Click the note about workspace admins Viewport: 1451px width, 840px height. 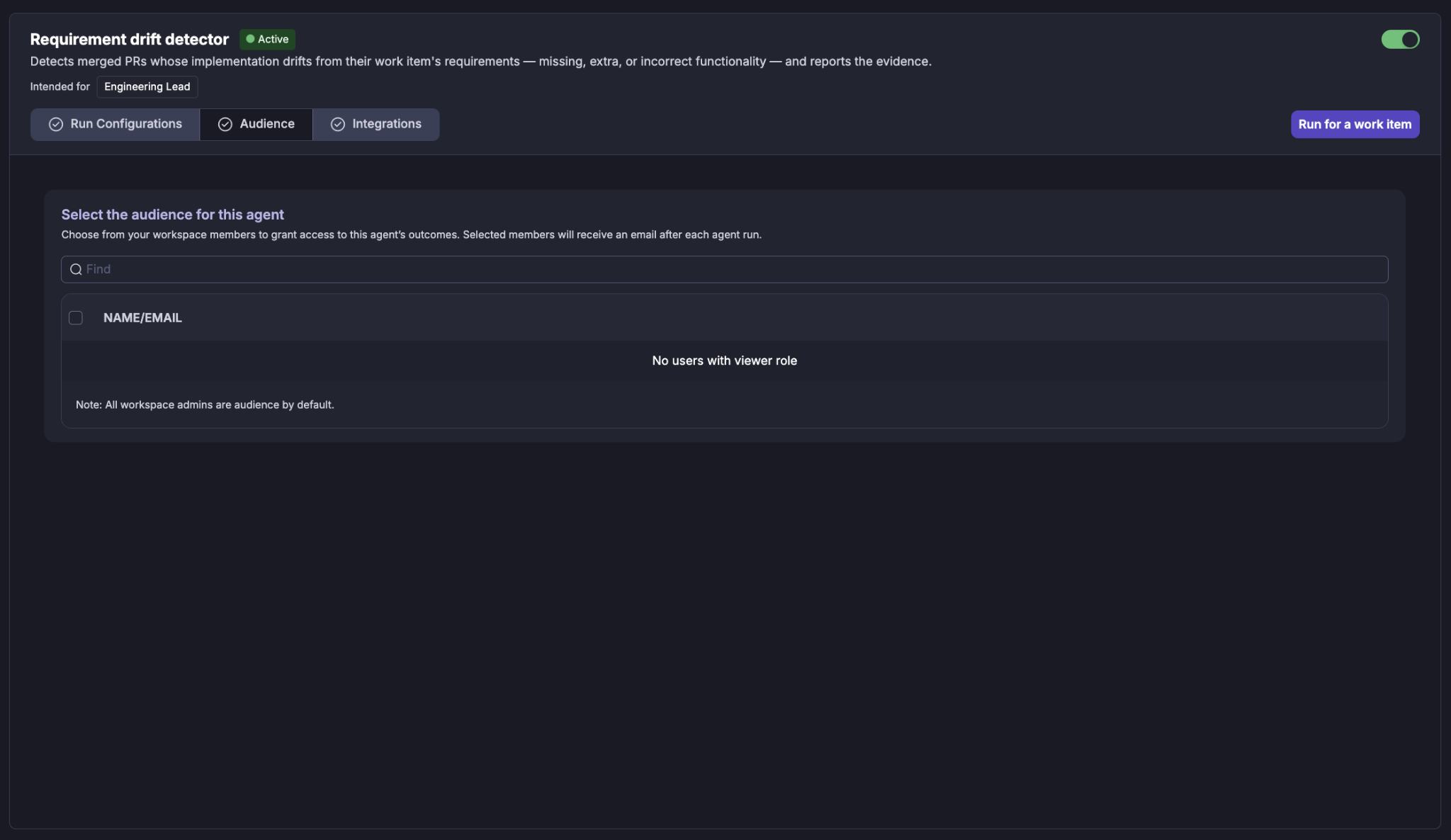click(x=205, y=404)
